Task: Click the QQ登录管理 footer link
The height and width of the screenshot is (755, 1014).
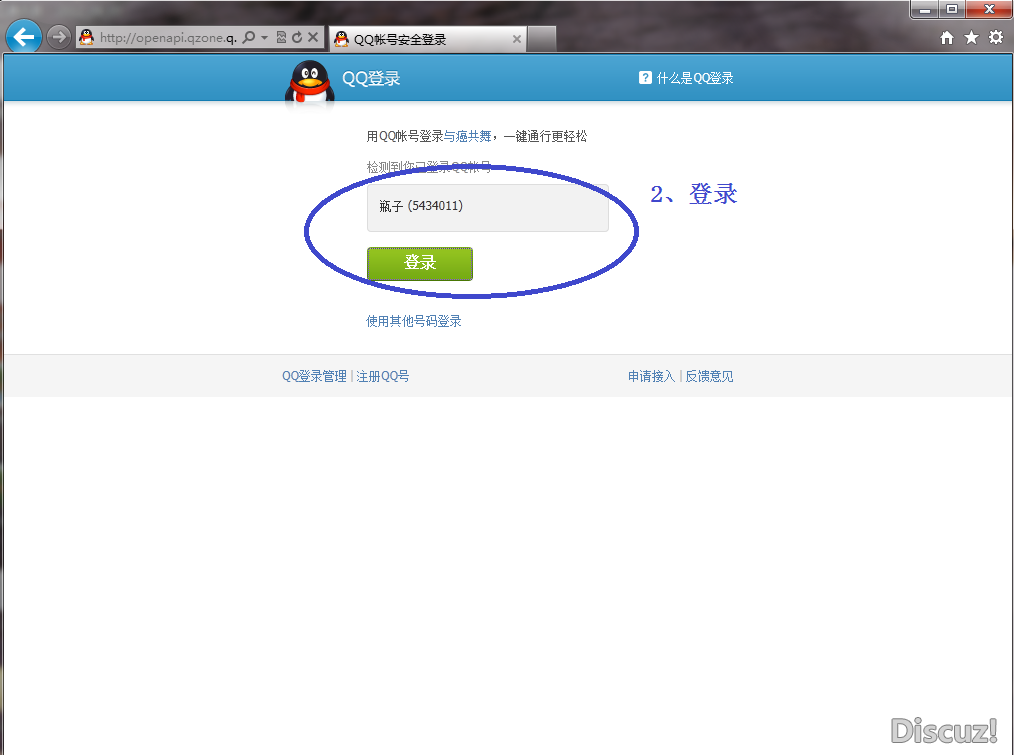Action: (x=314, y=376)
